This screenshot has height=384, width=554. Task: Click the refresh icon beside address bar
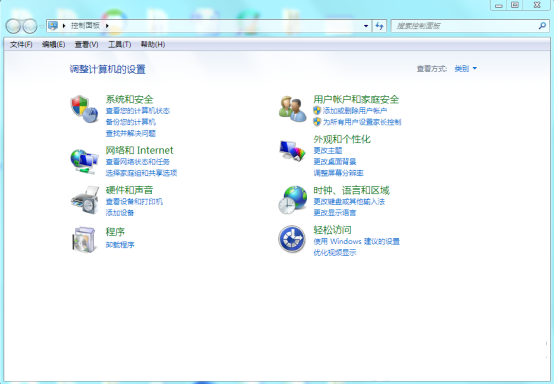pos(379,26)
